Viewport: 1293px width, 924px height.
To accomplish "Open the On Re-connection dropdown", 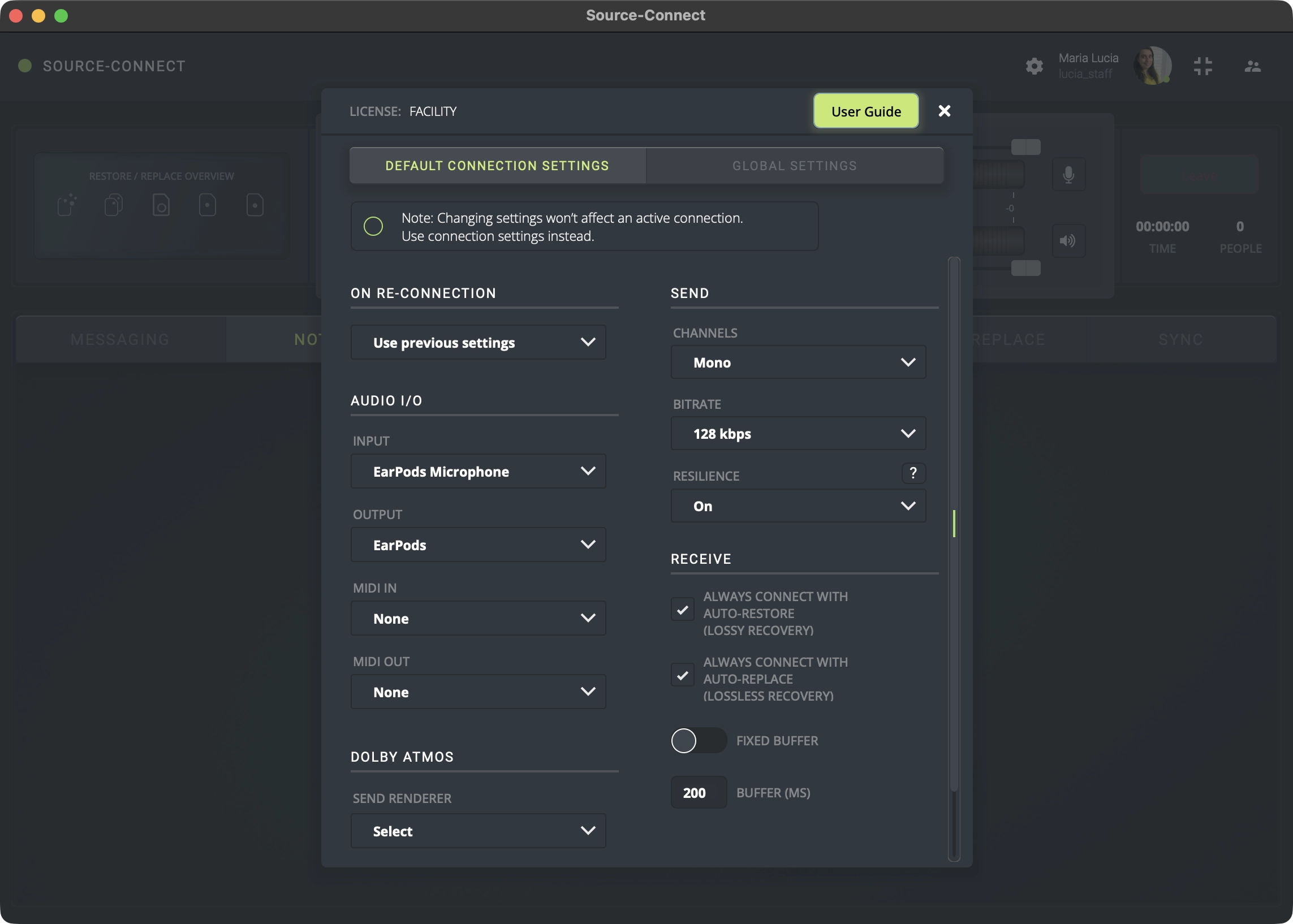I will coord(478,343).
